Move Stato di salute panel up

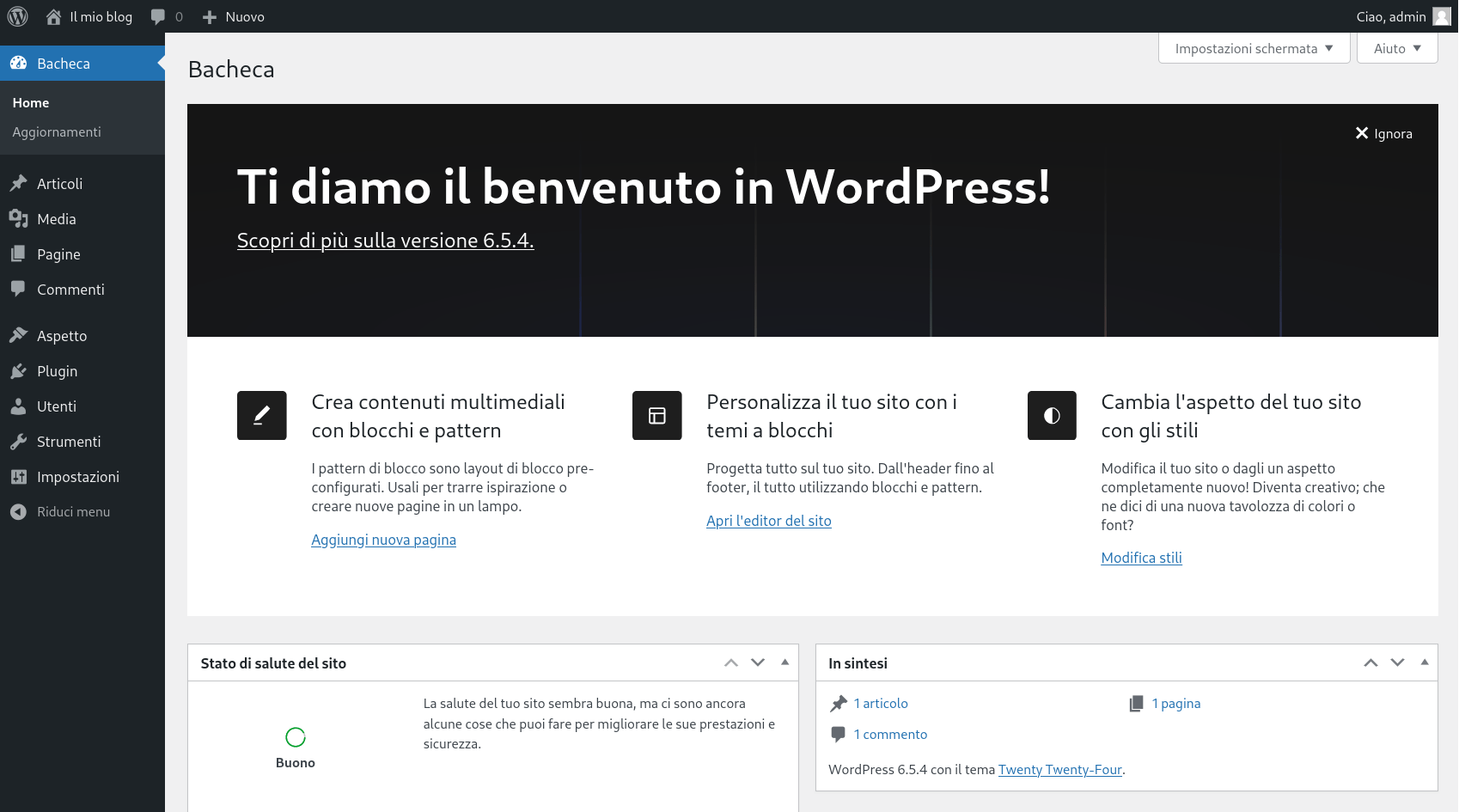point(731,662)
